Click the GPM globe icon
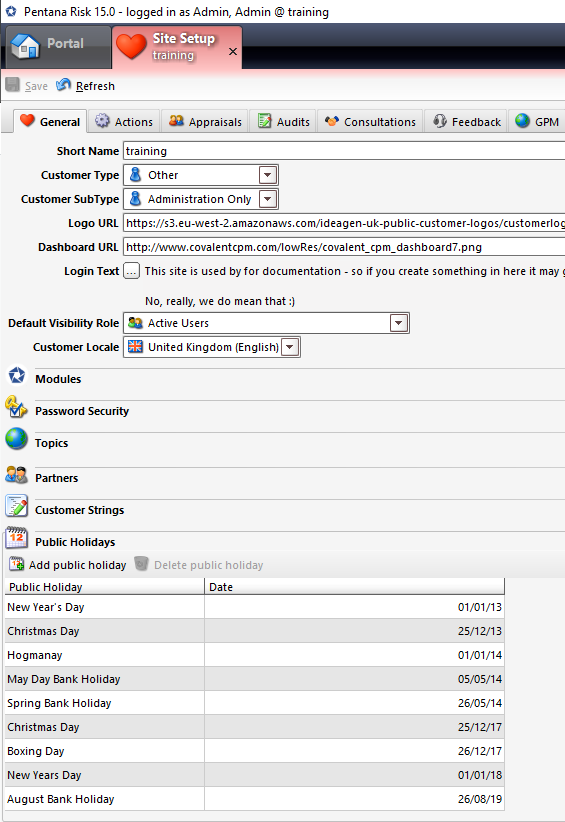 (522, 121)
